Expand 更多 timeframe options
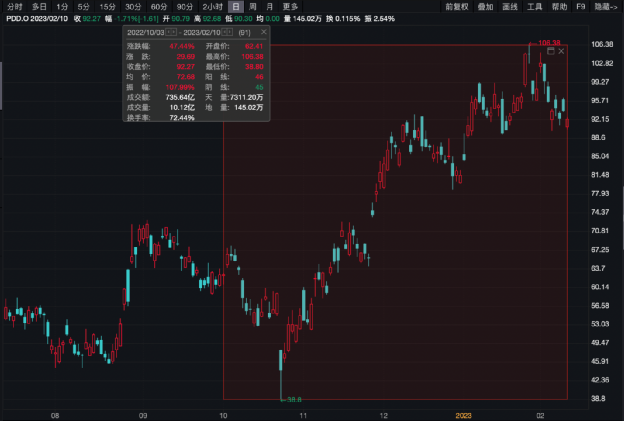 click(291, 6)
